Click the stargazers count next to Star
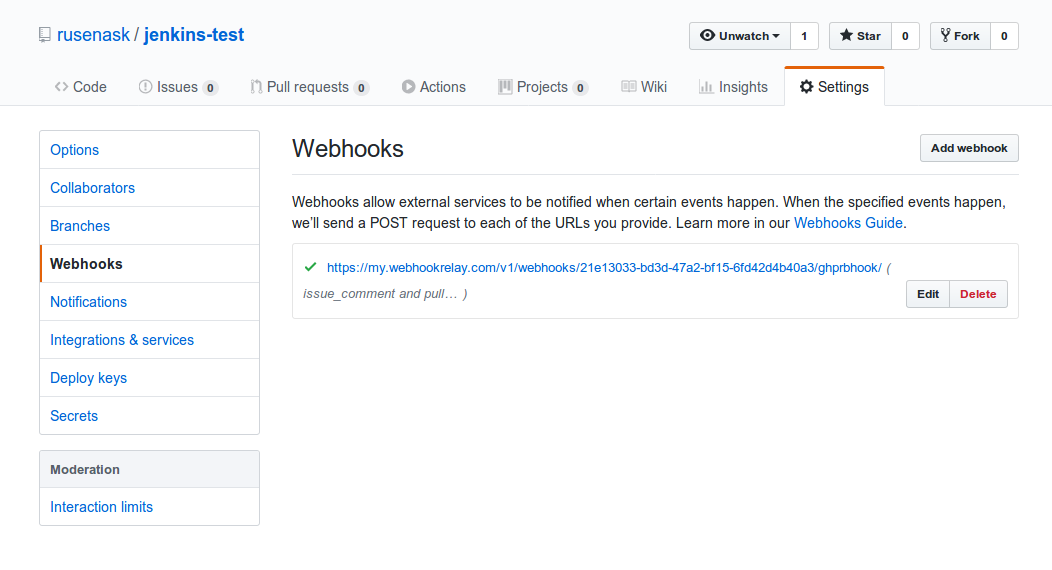1052x570 pixels. (905, 36)
